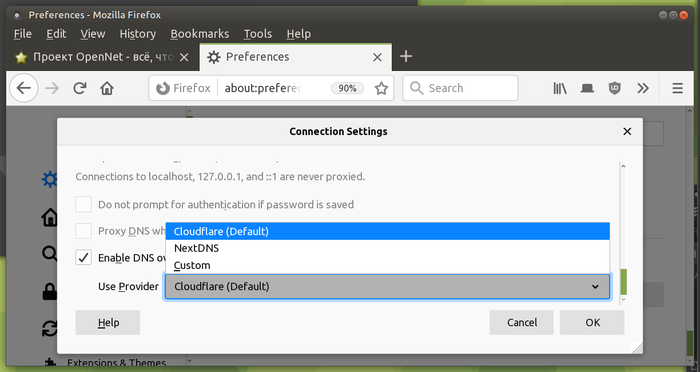Tick the Proxy DNS checkbox

point(83,231)
